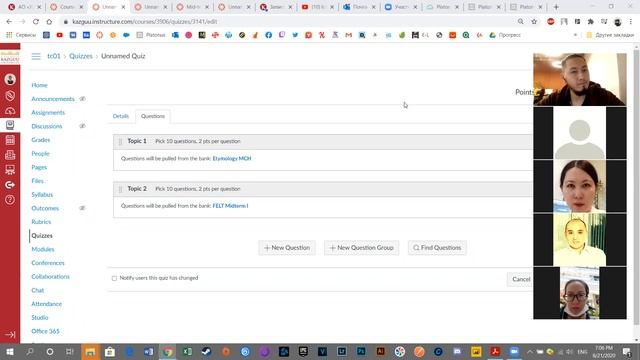This screenshot has width=640, height=360.
Task: Tick Notify users this quiz has changed
Action: coord(114,278)
